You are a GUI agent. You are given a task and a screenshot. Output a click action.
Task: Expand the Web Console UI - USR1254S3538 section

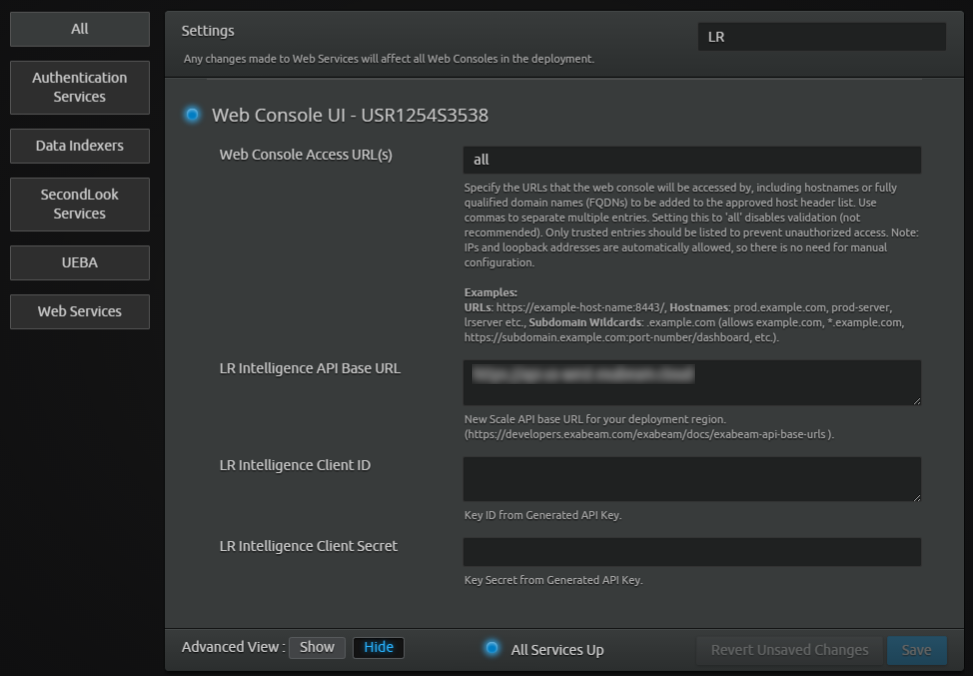(350, 115)
